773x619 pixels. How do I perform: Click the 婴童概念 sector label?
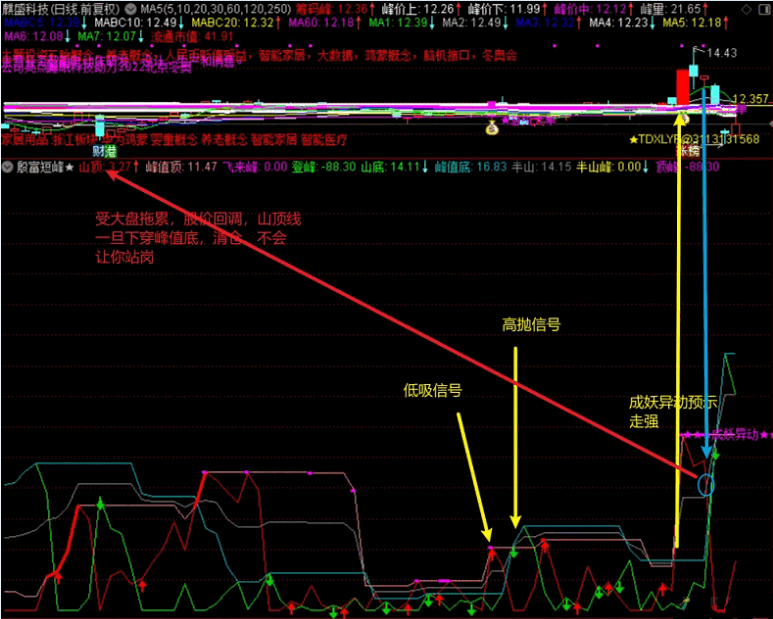tap(174, 139)
